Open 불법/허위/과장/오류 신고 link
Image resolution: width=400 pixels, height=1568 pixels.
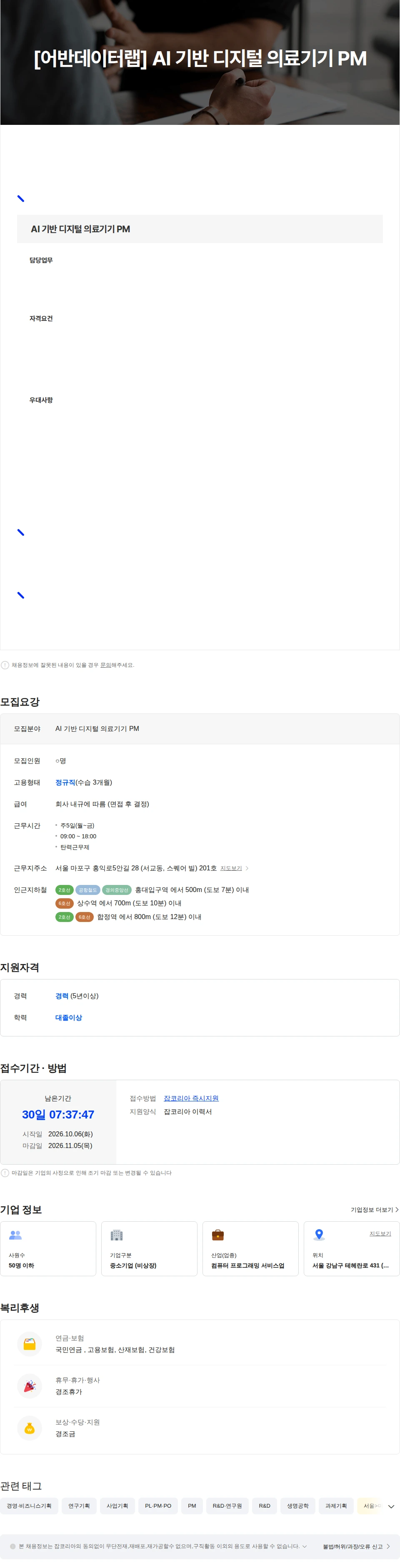coord(356,1547)
